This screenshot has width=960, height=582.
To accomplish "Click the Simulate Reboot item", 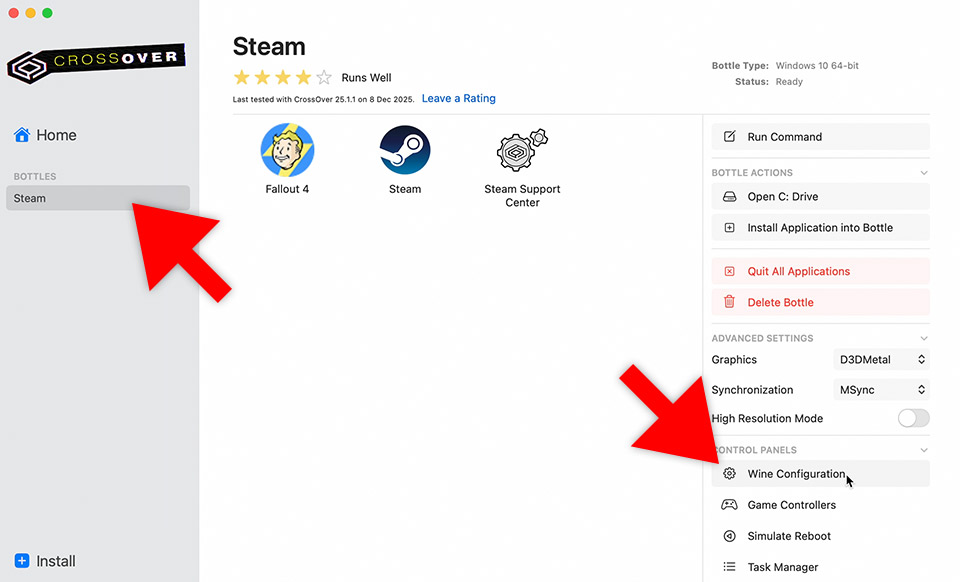I will point(789,536).
